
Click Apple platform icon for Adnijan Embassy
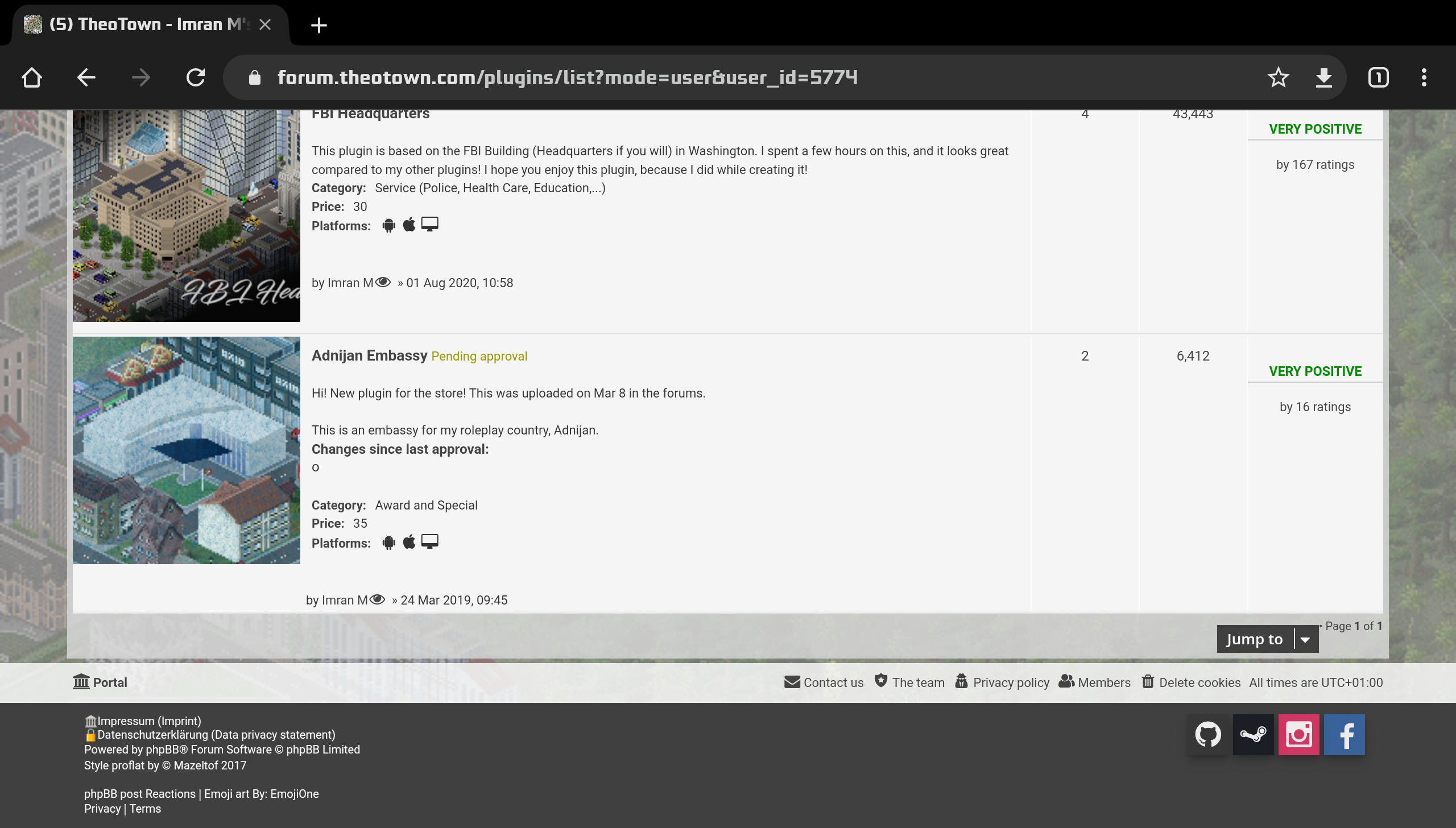[x=409, y=542]
